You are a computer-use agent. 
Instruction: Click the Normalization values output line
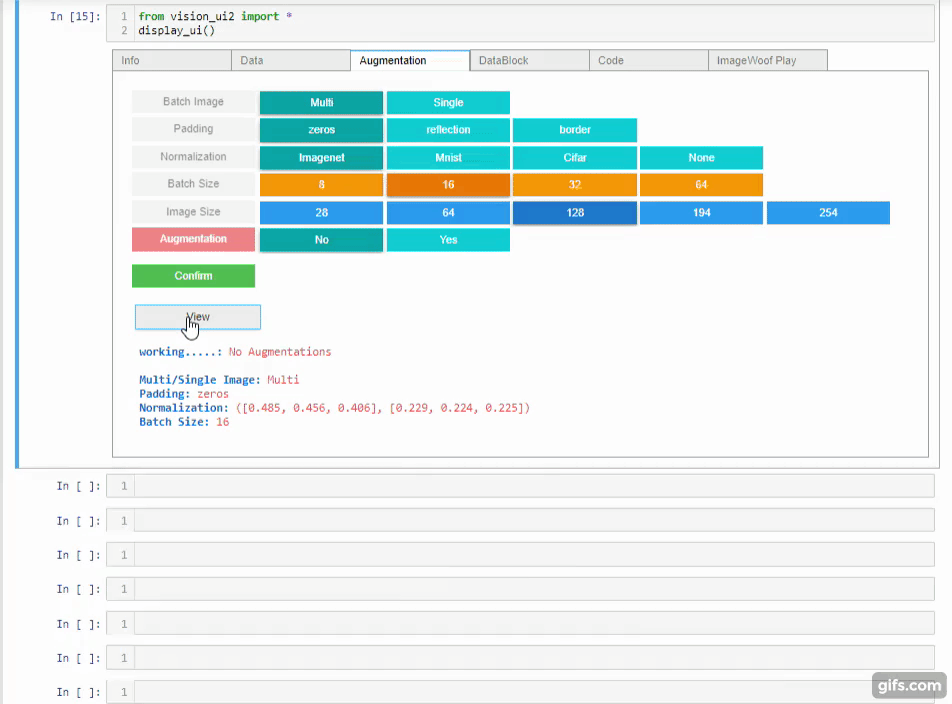tap(335, 408)
